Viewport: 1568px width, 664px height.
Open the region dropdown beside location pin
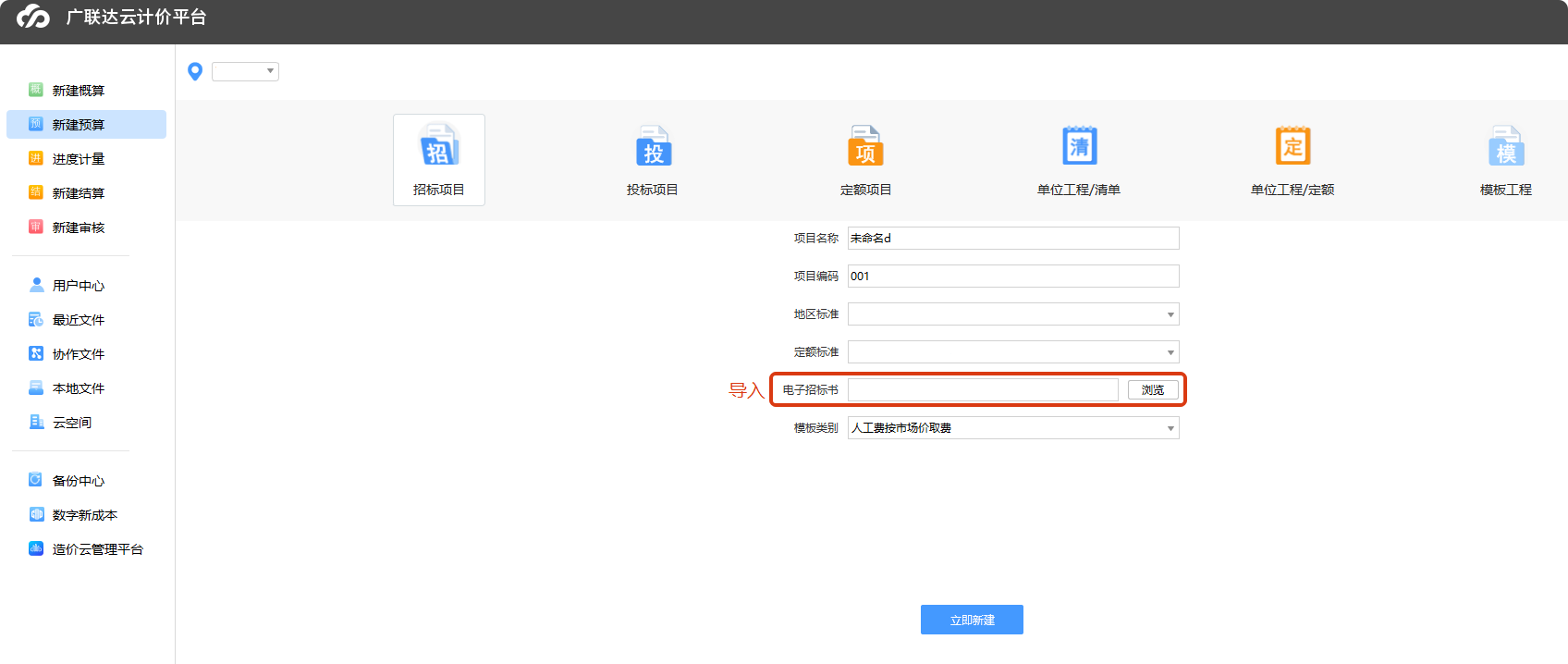(245, 71)
